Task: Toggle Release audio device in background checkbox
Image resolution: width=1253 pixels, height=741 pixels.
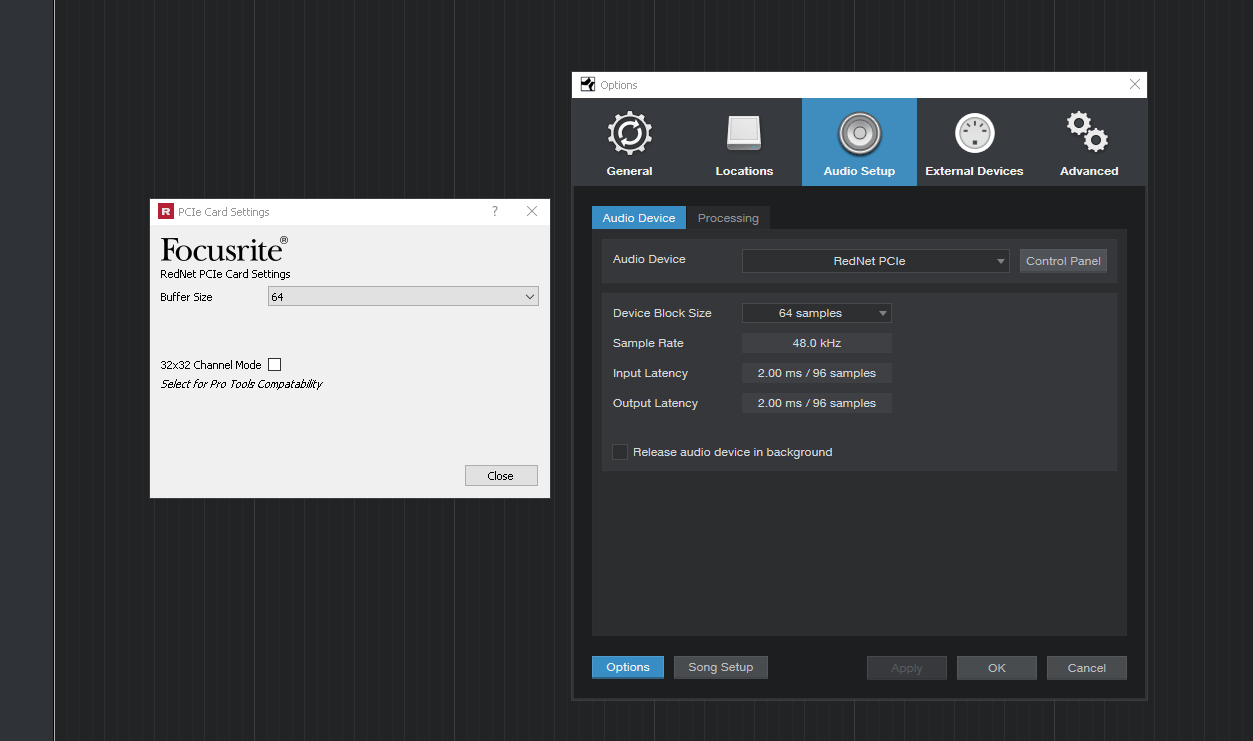Action: (620, 452)
